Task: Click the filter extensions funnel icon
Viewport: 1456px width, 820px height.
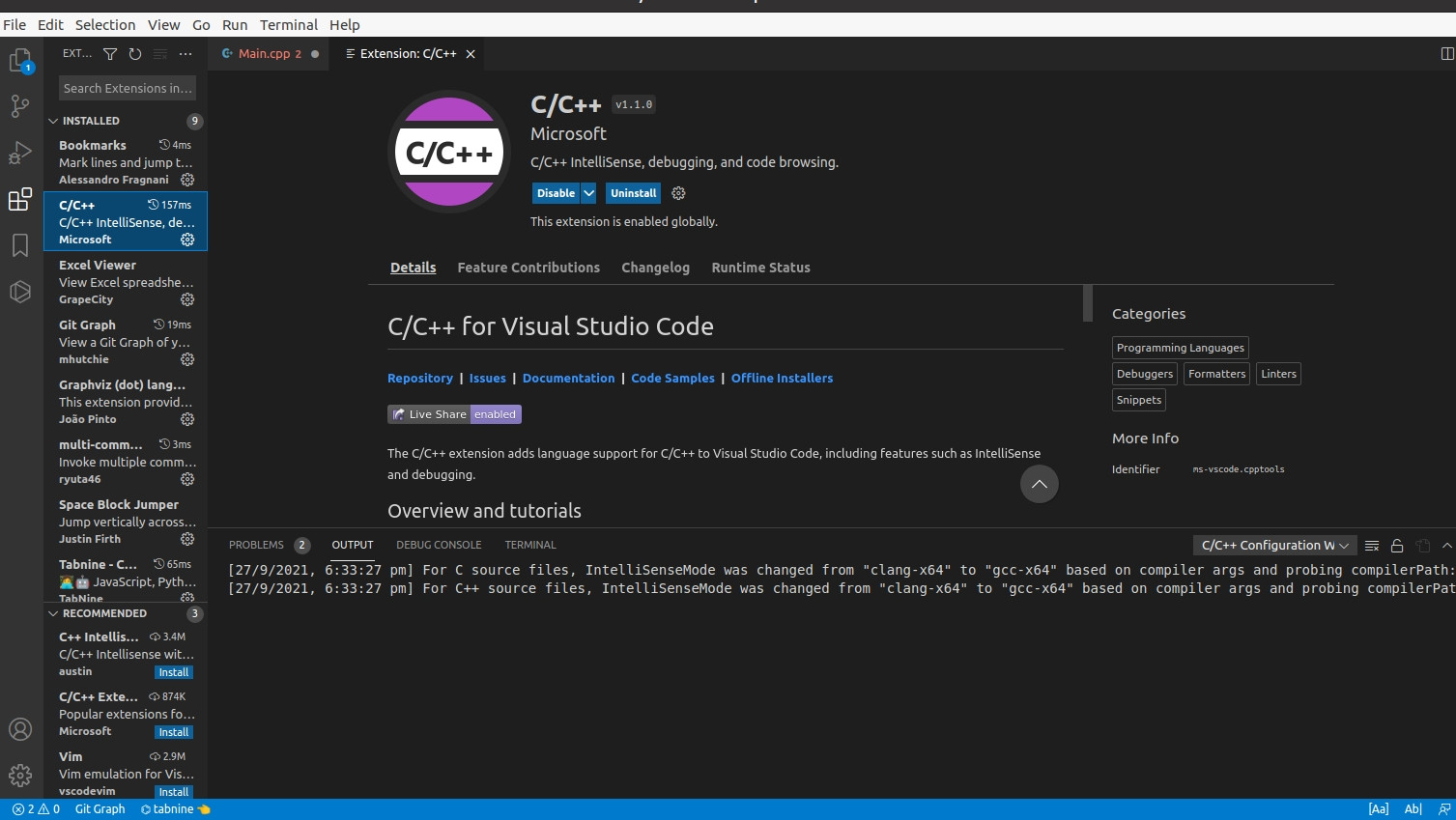Action: coord(110,54)
